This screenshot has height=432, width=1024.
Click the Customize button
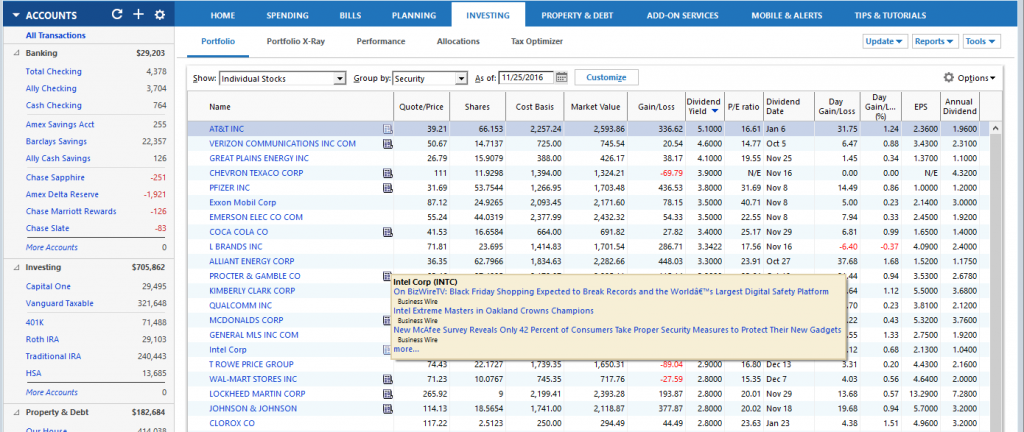coord(606,78)
